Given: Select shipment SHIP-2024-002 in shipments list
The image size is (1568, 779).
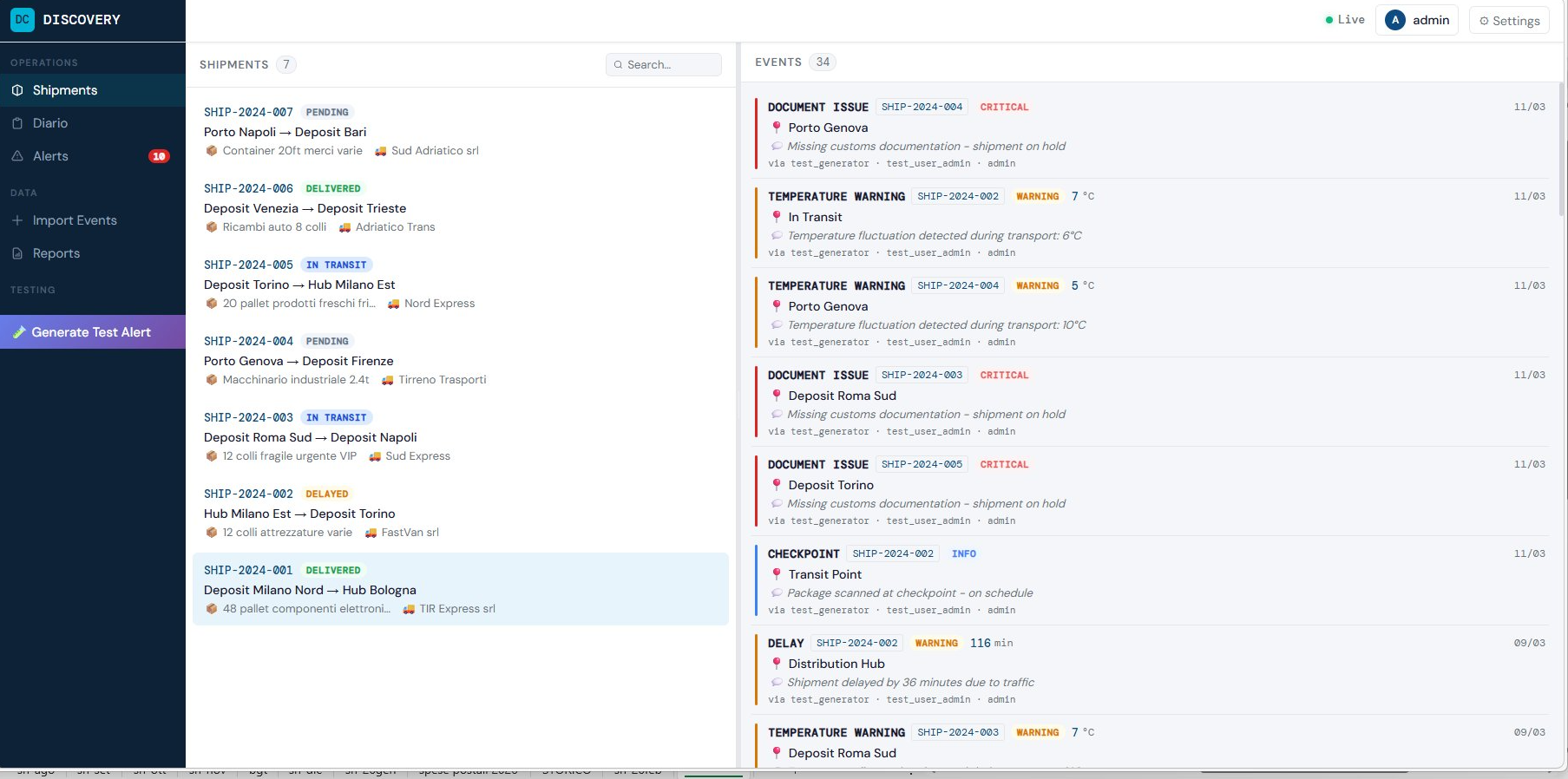Looking at the screenshot, I should click(x=461, y=513).
